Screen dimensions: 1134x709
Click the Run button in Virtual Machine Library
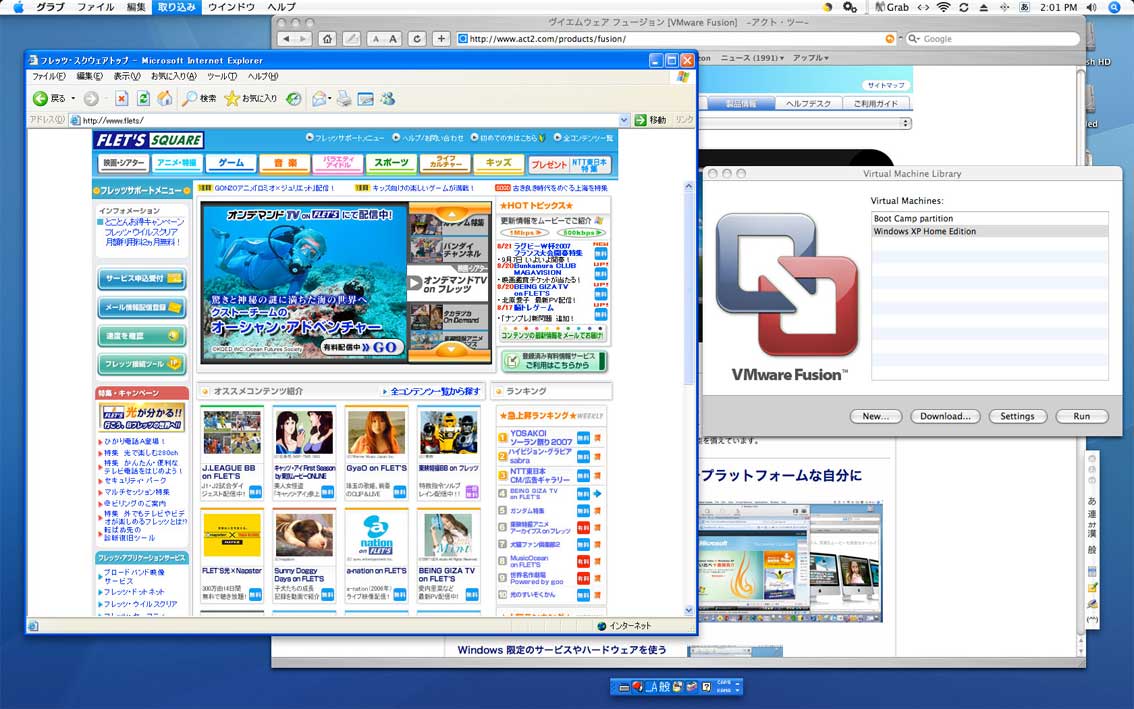pos(1082,416)
